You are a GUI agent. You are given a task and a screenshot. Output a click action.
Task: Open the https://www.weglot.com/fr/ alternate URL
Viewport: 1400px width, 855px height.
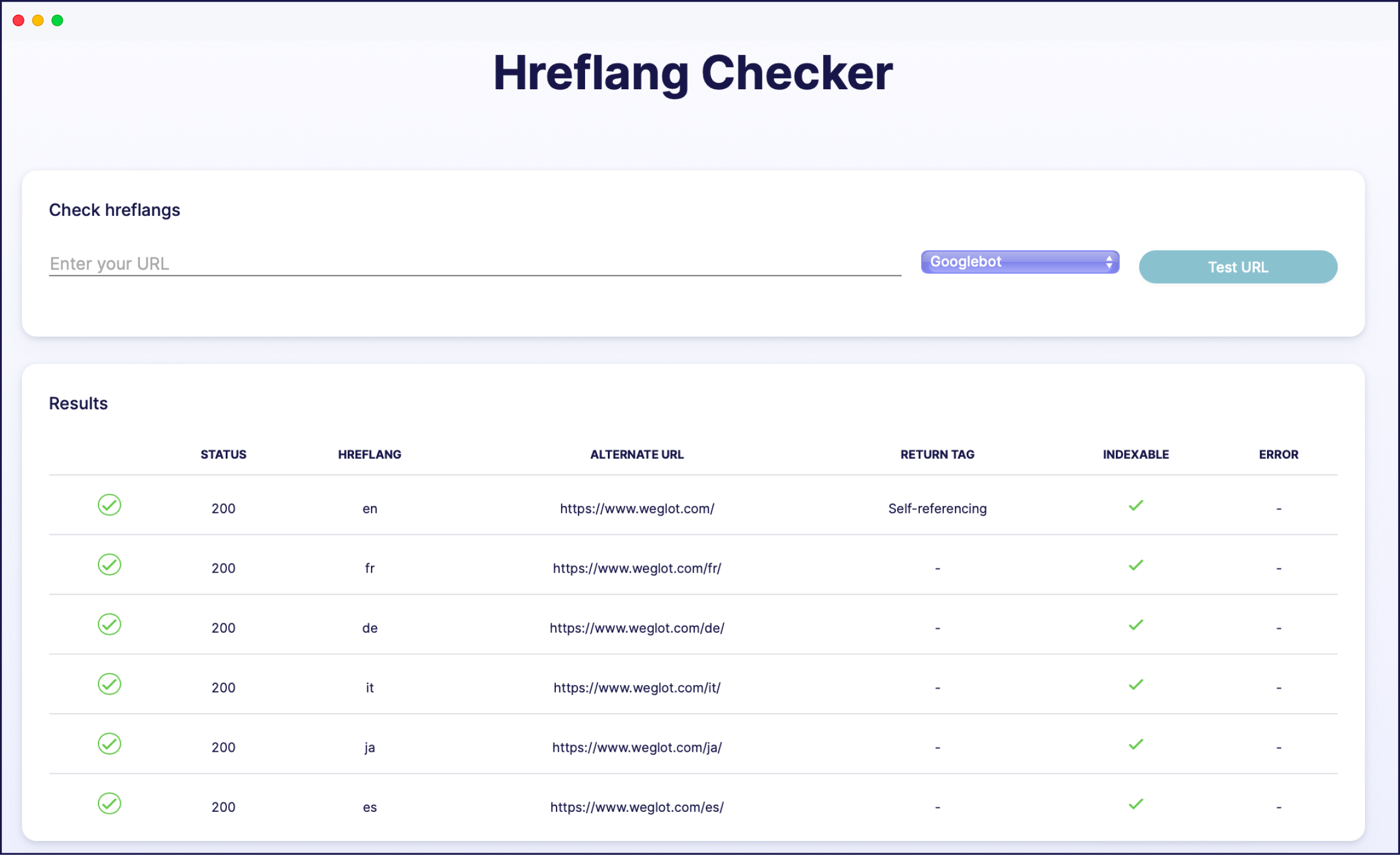click(x=637, y=568)
